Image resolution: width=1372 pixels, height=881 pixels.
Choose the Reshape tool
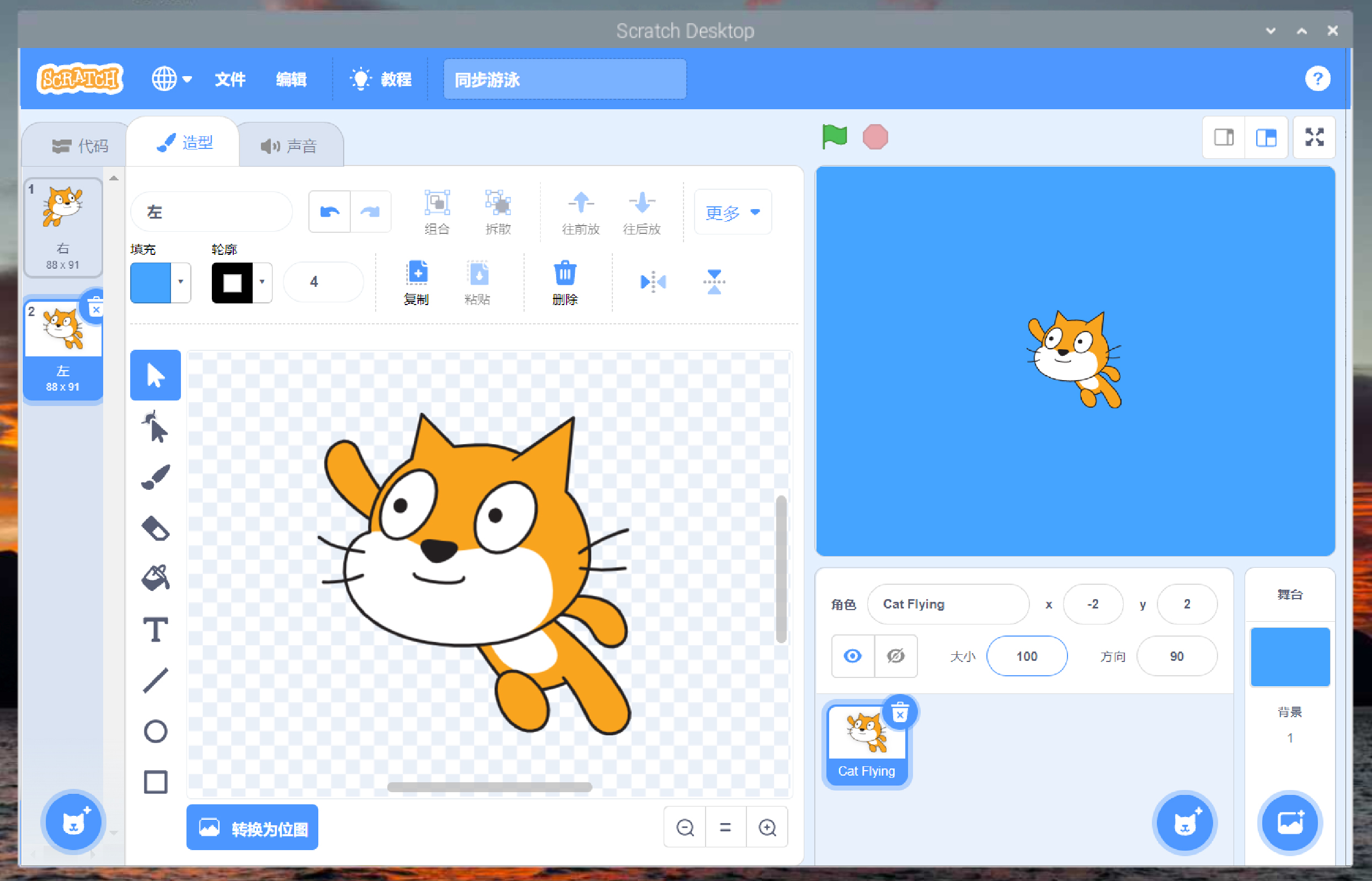coord(155,426)
